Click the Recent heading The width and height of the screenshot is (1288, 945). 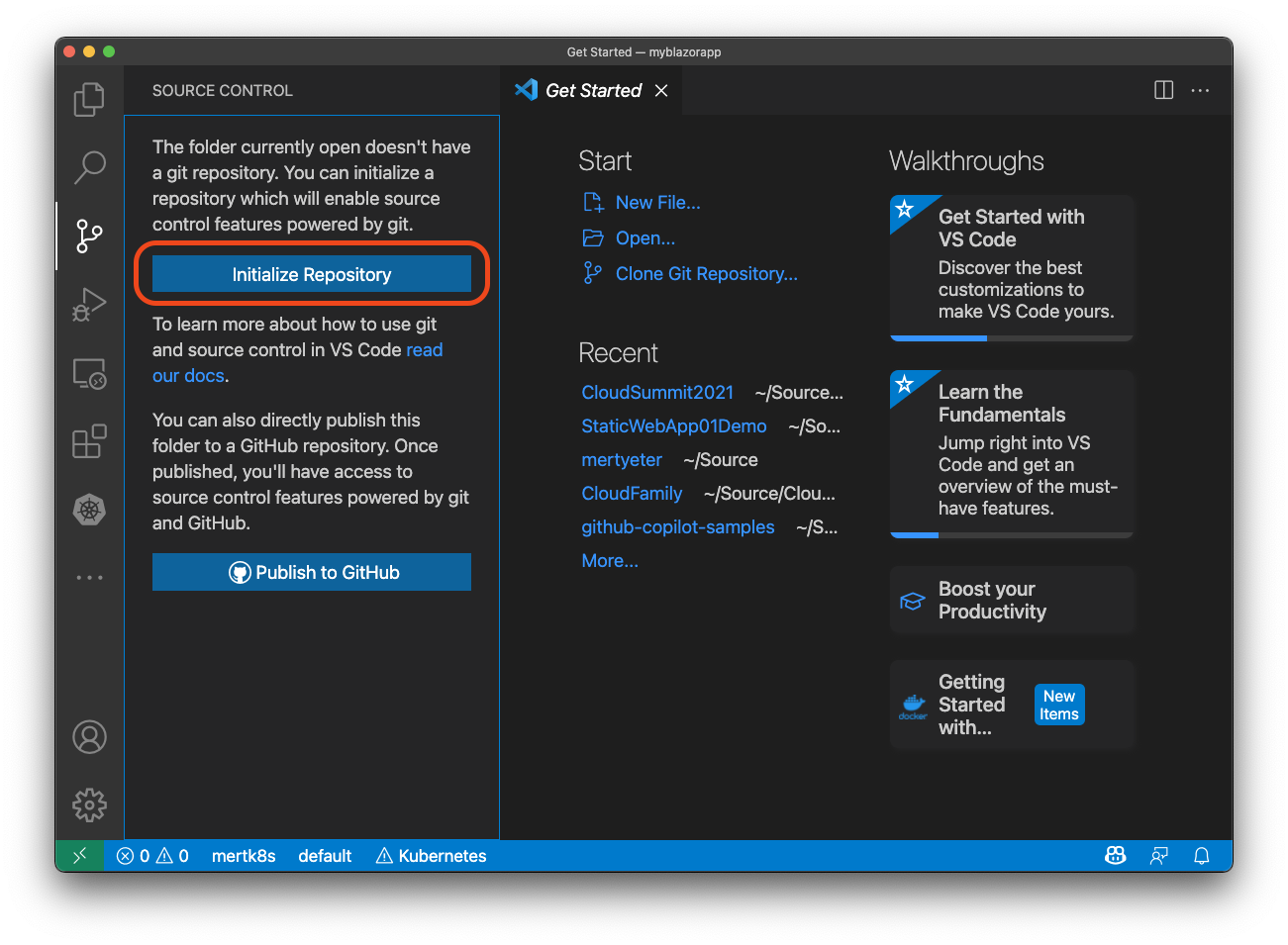(x=618, y=352)
